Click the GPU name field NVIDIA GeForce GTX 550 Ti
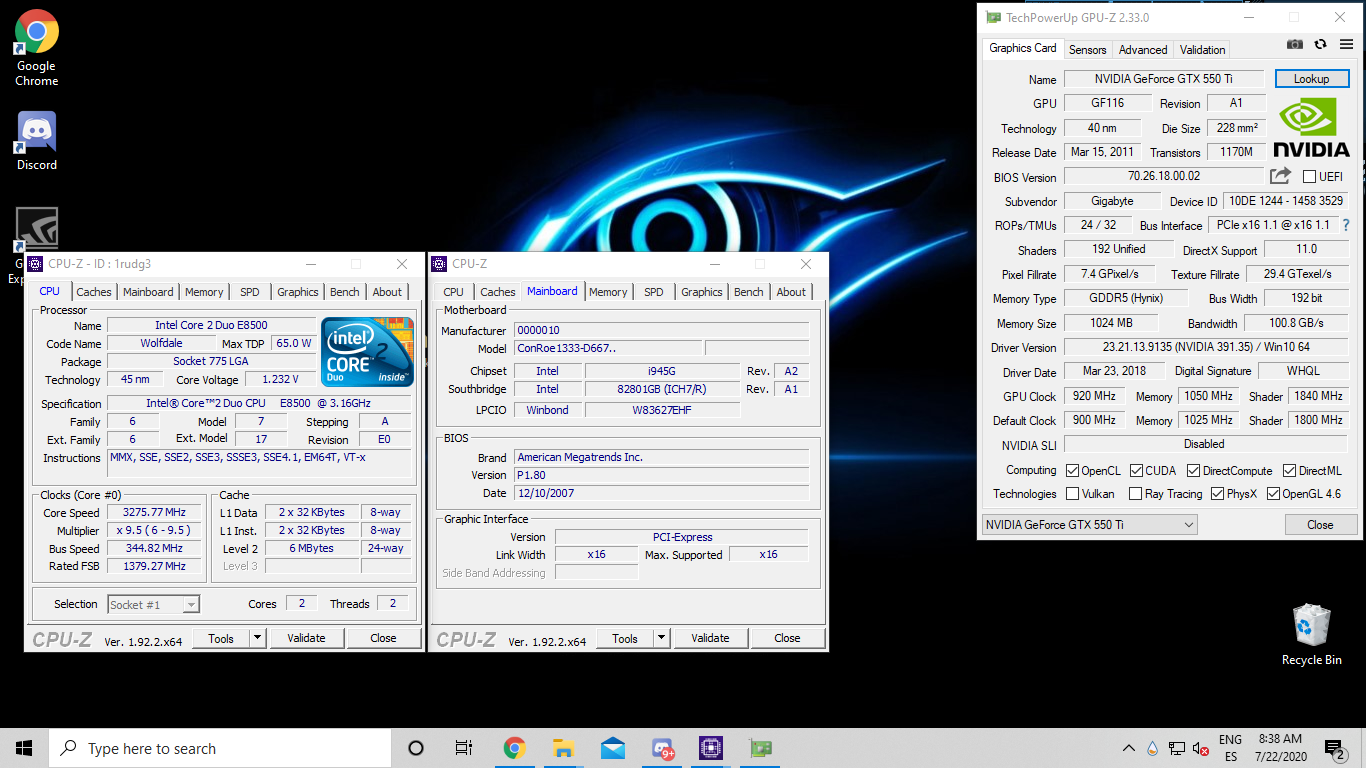 (x=1164, y=79)
